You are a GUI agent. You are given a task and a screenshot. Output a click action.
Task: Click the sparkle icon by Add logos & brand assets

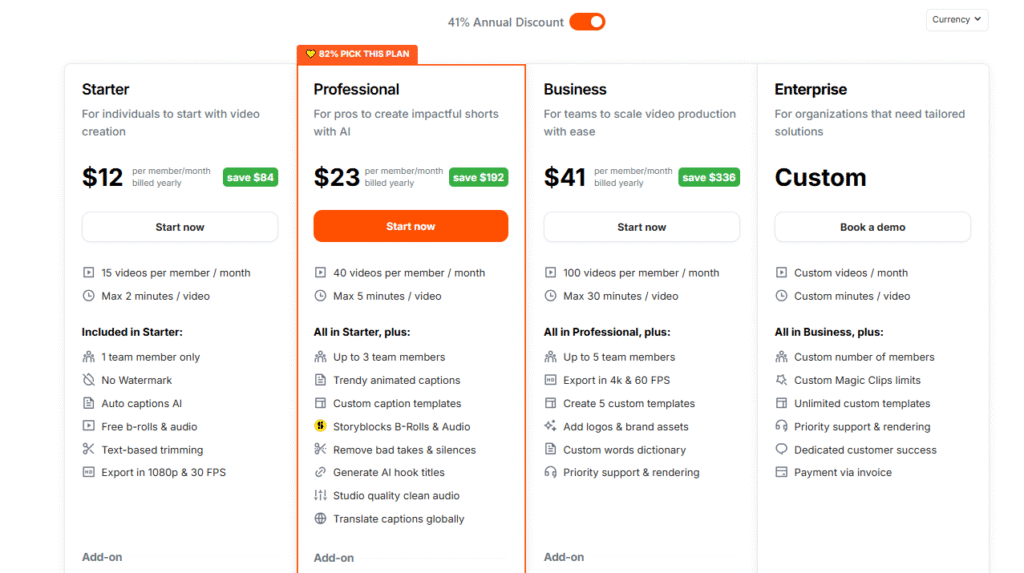coord(551,426)
